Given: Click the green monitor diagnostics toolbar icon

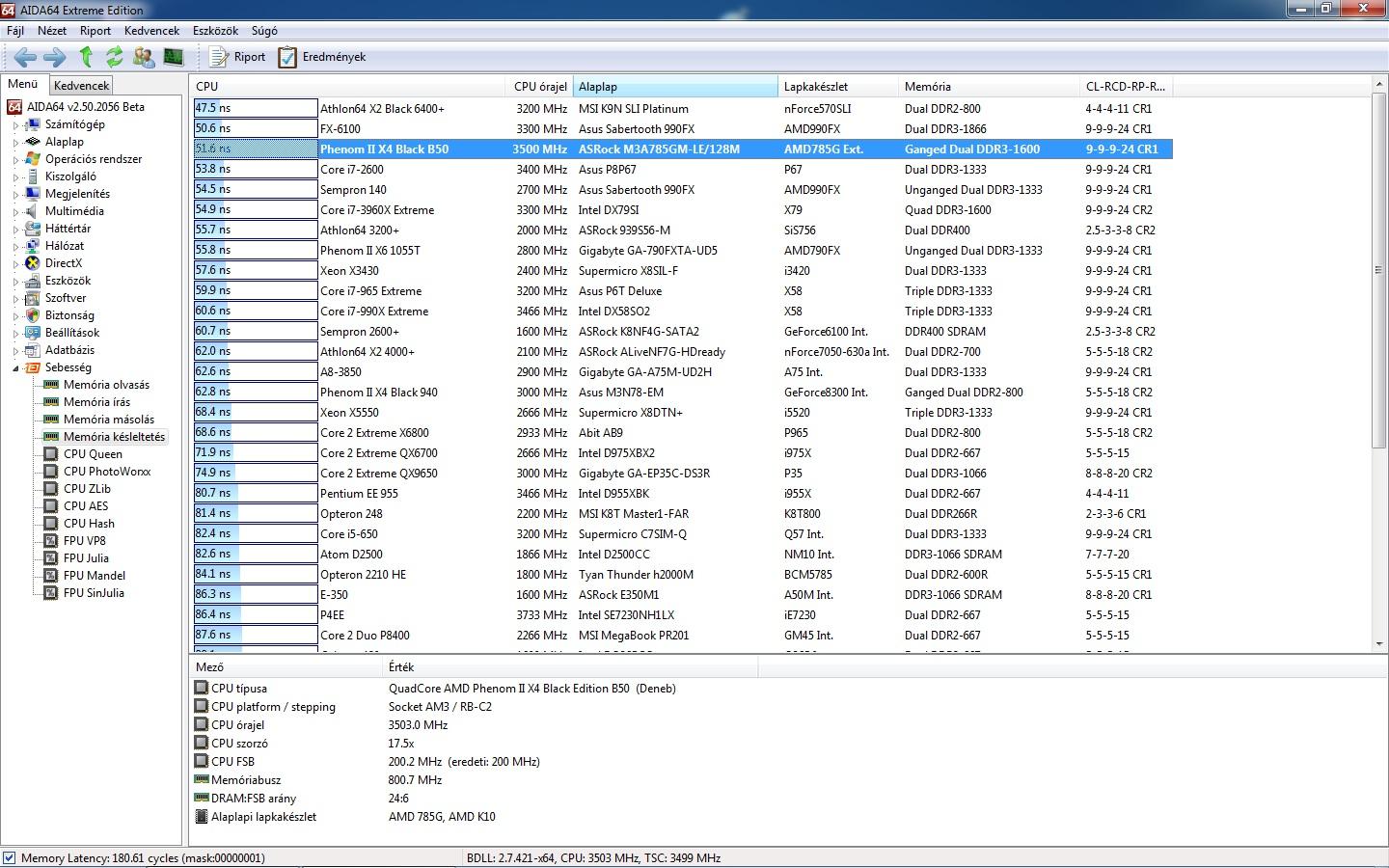Looking at the screenshot, I should click(174, 57).
